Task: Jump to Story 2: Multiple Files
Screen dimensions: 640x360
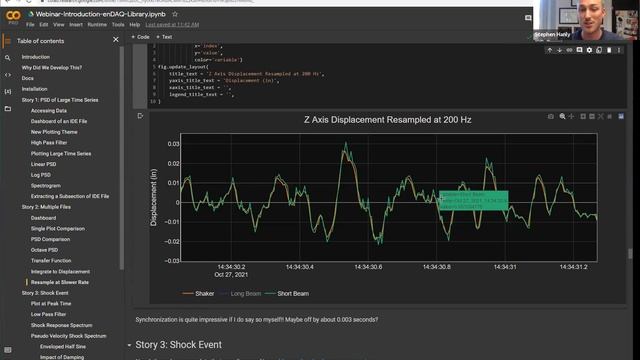Action: 46,207
